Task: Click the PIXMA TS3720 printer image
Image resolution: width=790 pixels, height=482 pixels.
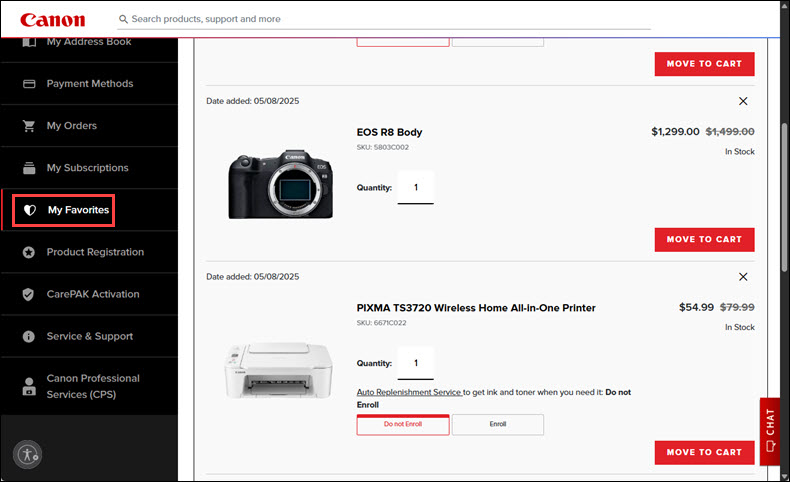Action: [x=278, y=371]
